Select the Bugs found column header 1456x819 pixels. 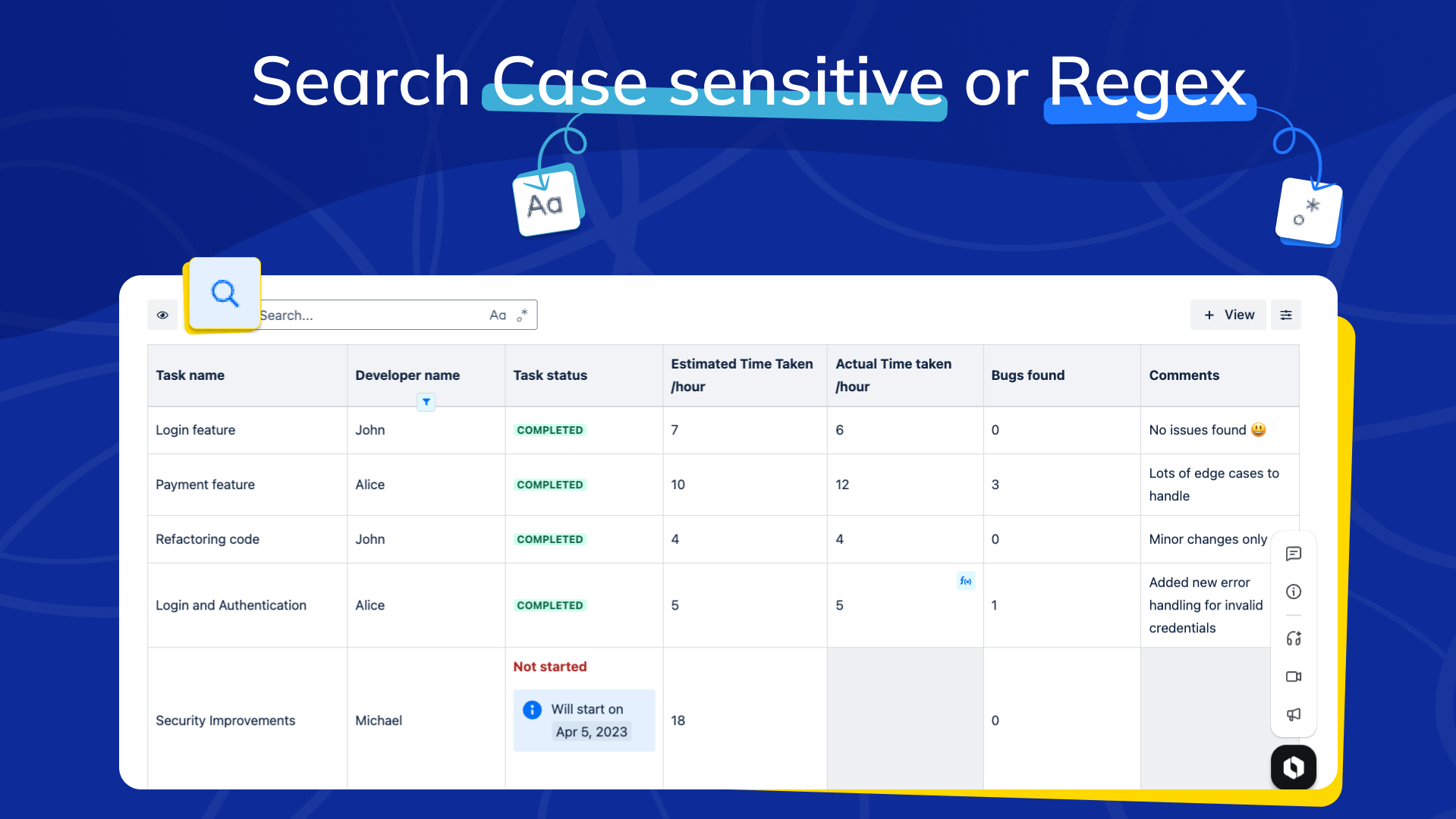(1027, 375)
